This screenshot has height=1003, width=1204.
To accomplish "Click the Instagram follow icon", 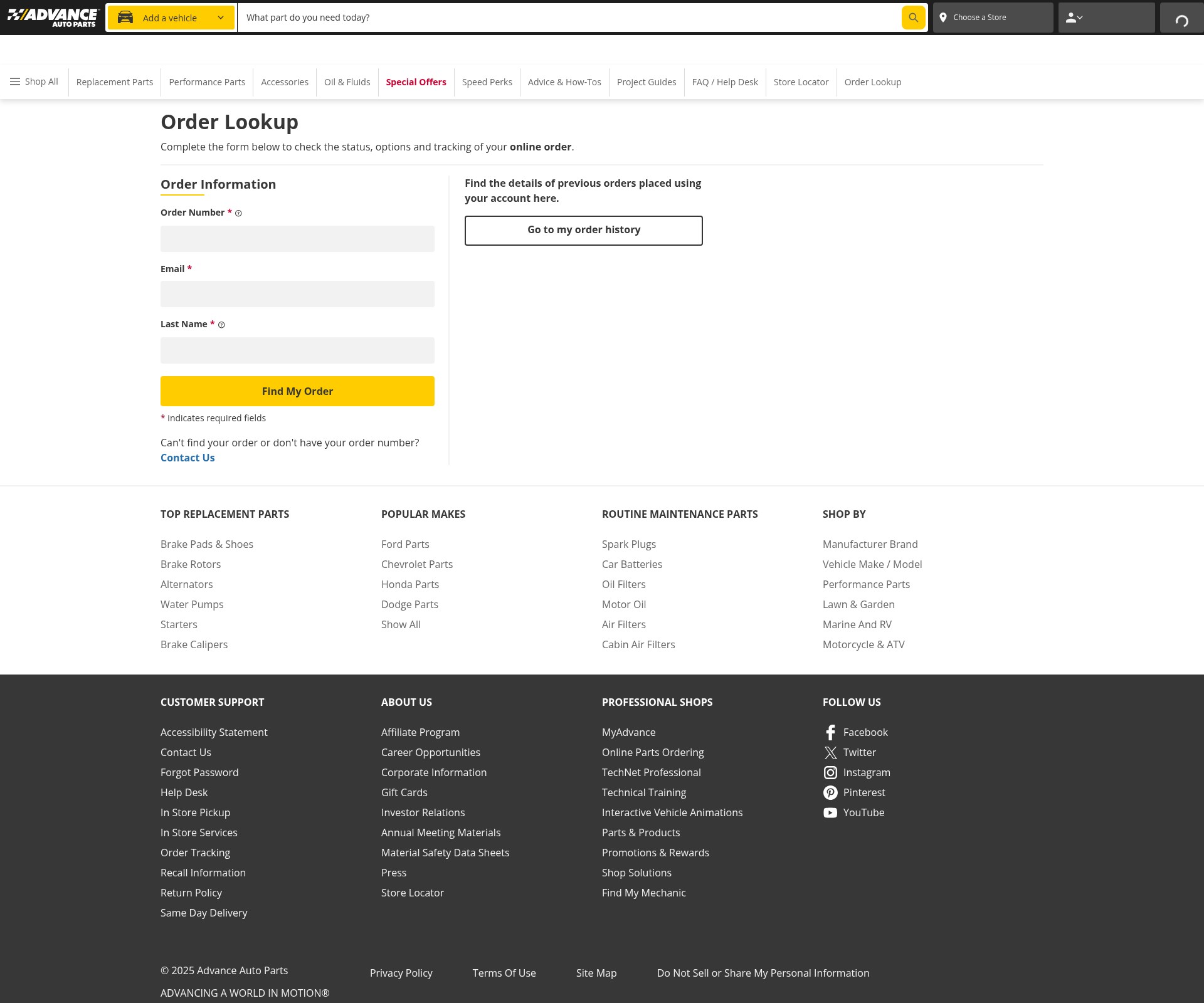I will coord(830,772).
